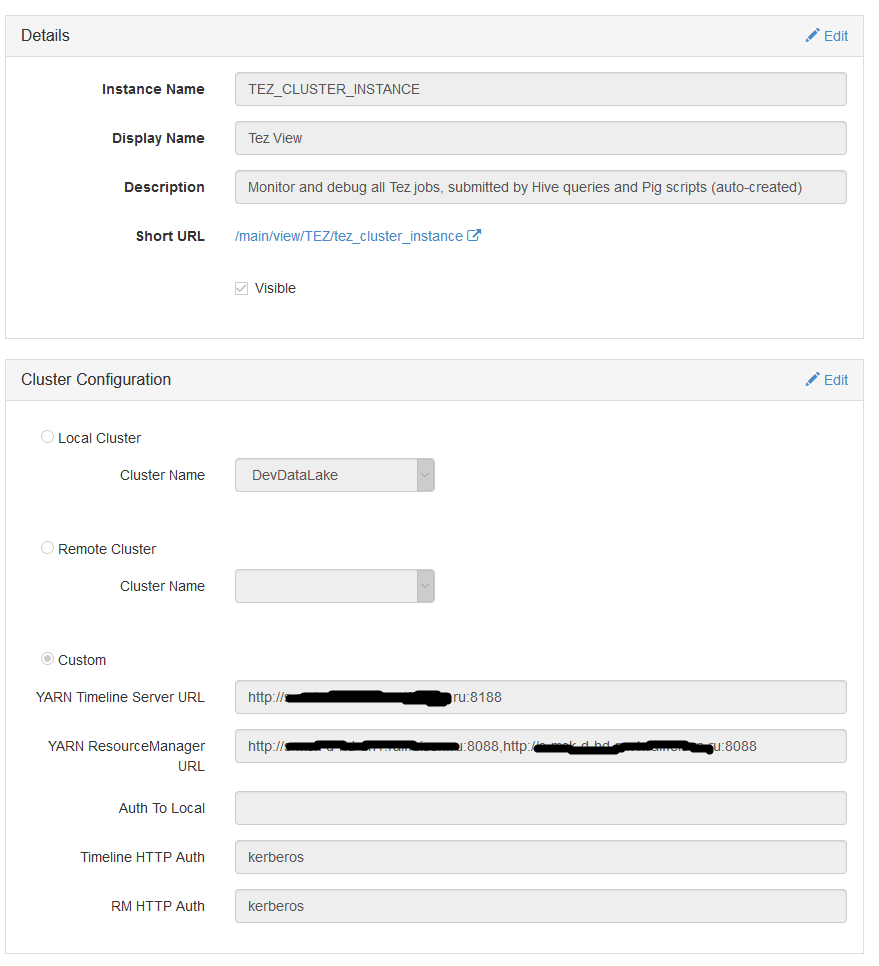Image resolution: width=879 pixels, height=966 pixels.
Task: Expand the cluster selection combo box under Remote Cluster
Action: [x=424, y=586]
